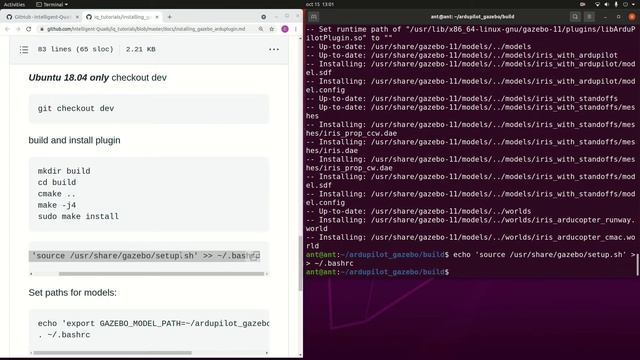Image resolution: width=640 pixels, height=360 pixels.
Task: Click the '. ~/.bashrc' code line
Action: point(64,335)
